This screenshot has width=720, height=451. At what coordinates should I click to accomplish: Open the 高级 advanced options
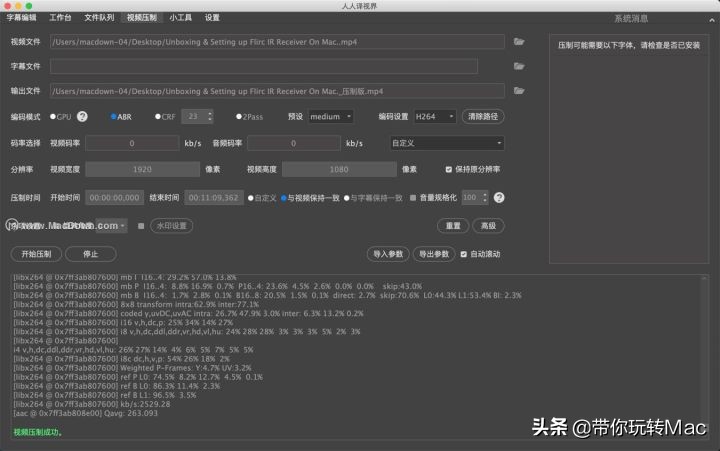pos(488,226)
